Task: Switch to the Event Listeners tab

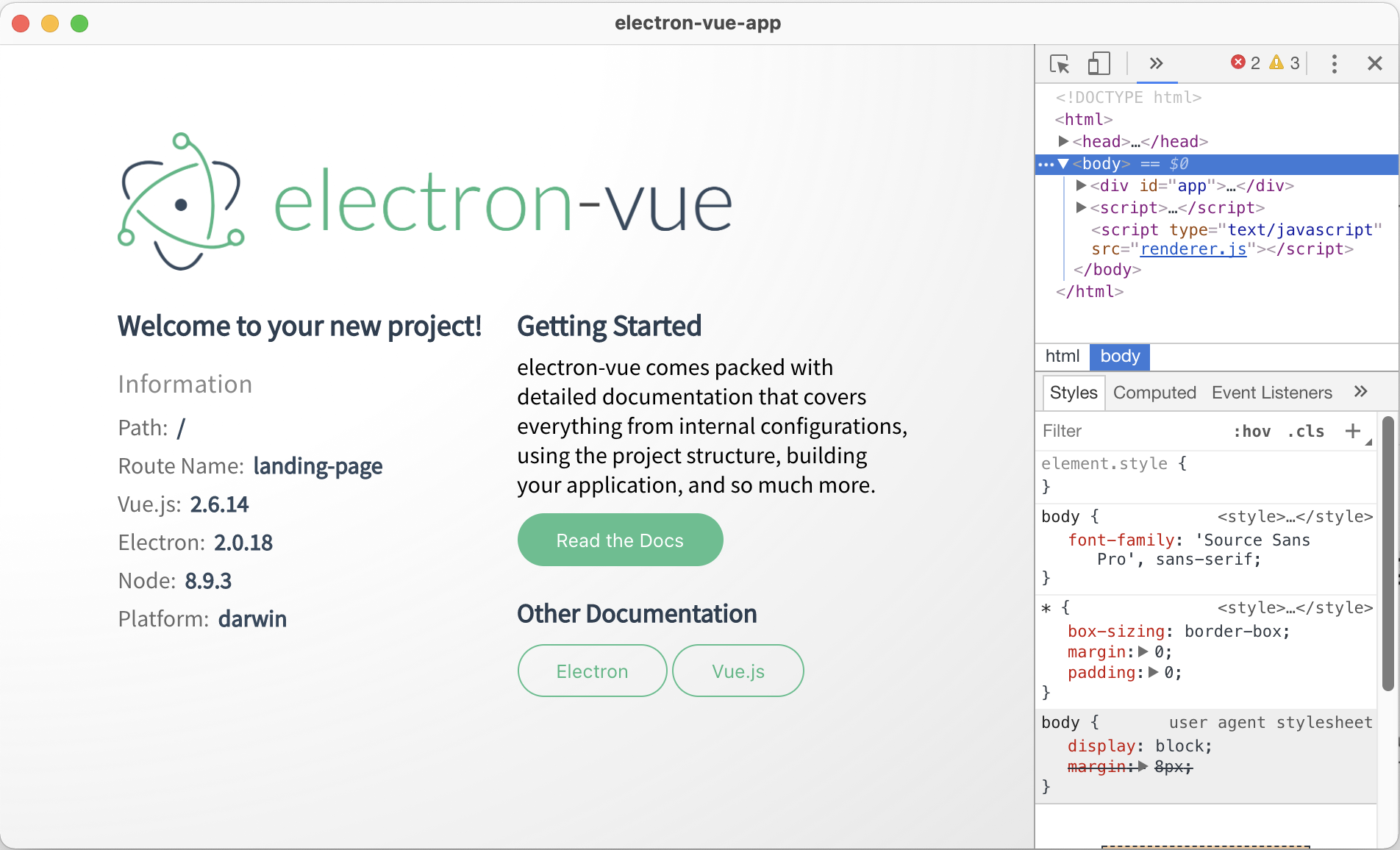Action: (1272, 393)
